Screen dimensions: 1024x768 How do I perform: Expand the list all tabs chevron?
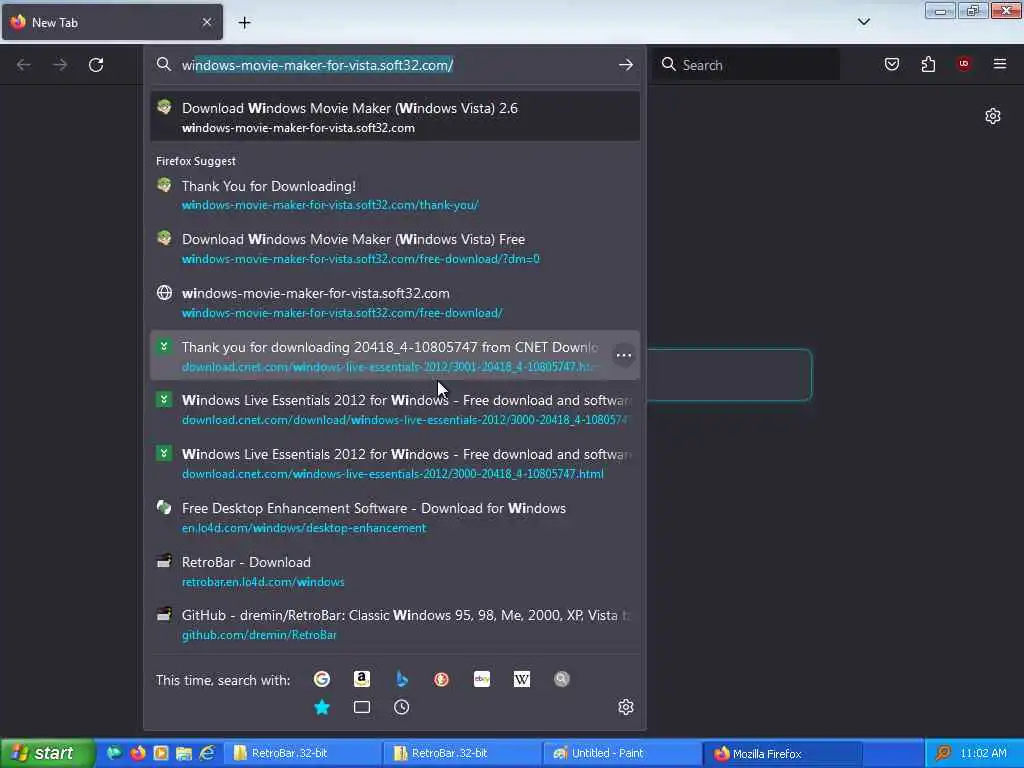863,22
